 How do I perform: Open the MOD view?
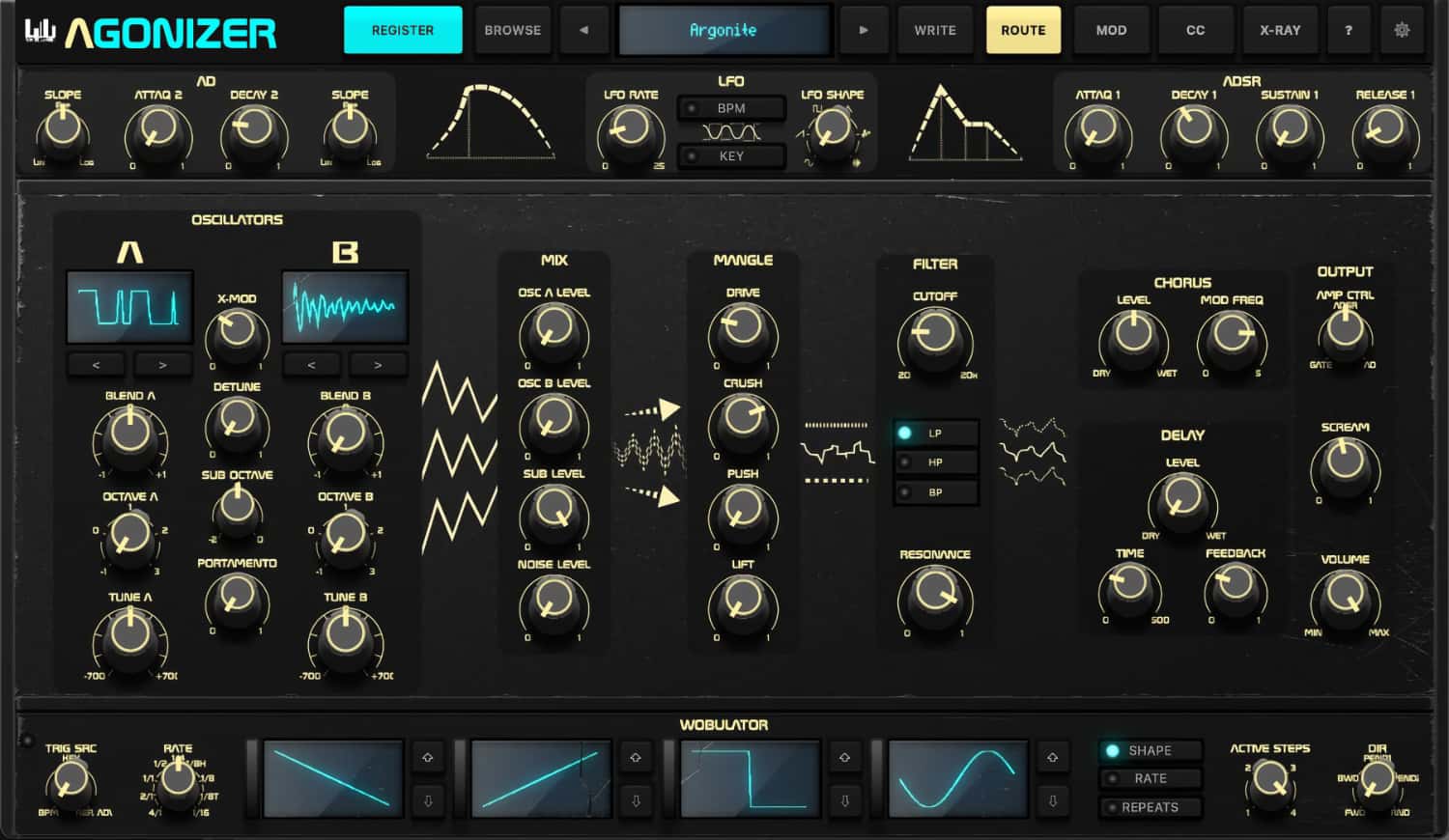pos(1111,30)
